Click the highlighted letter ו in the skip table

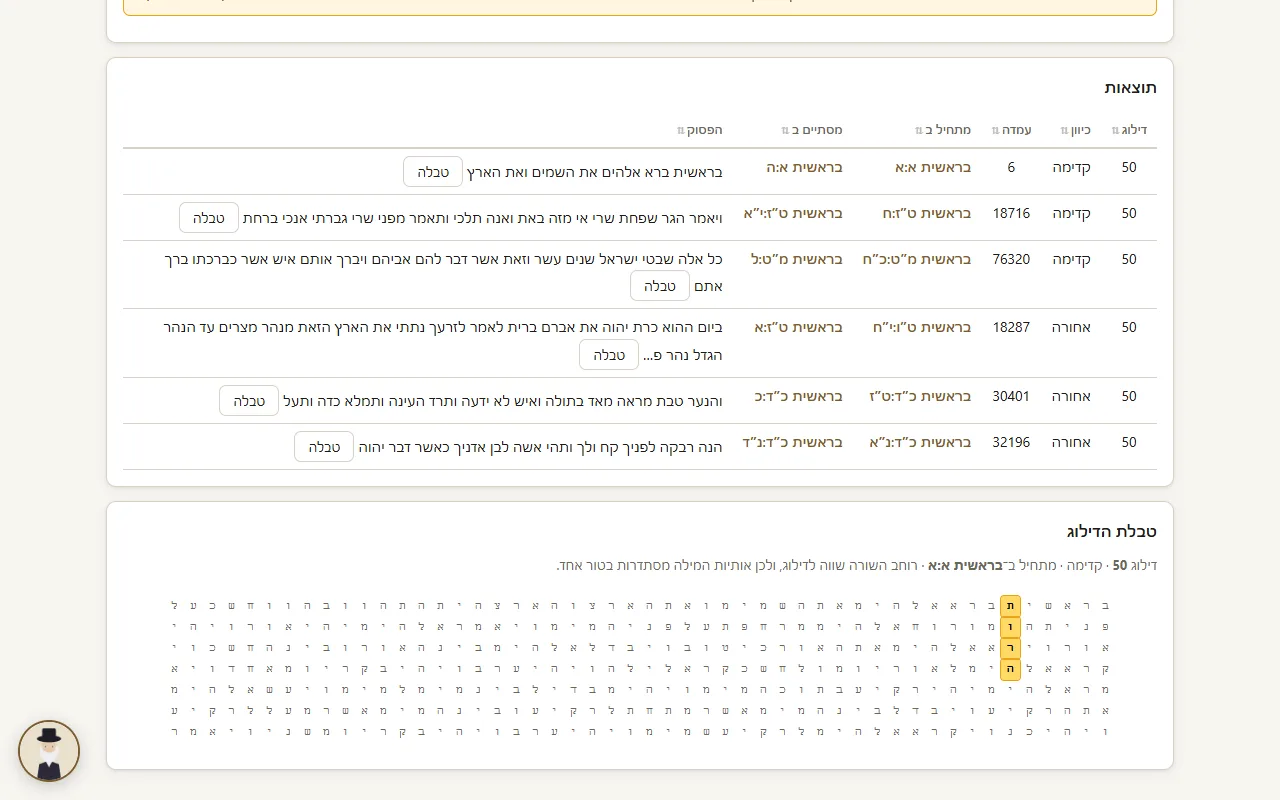coord(1011,627)
